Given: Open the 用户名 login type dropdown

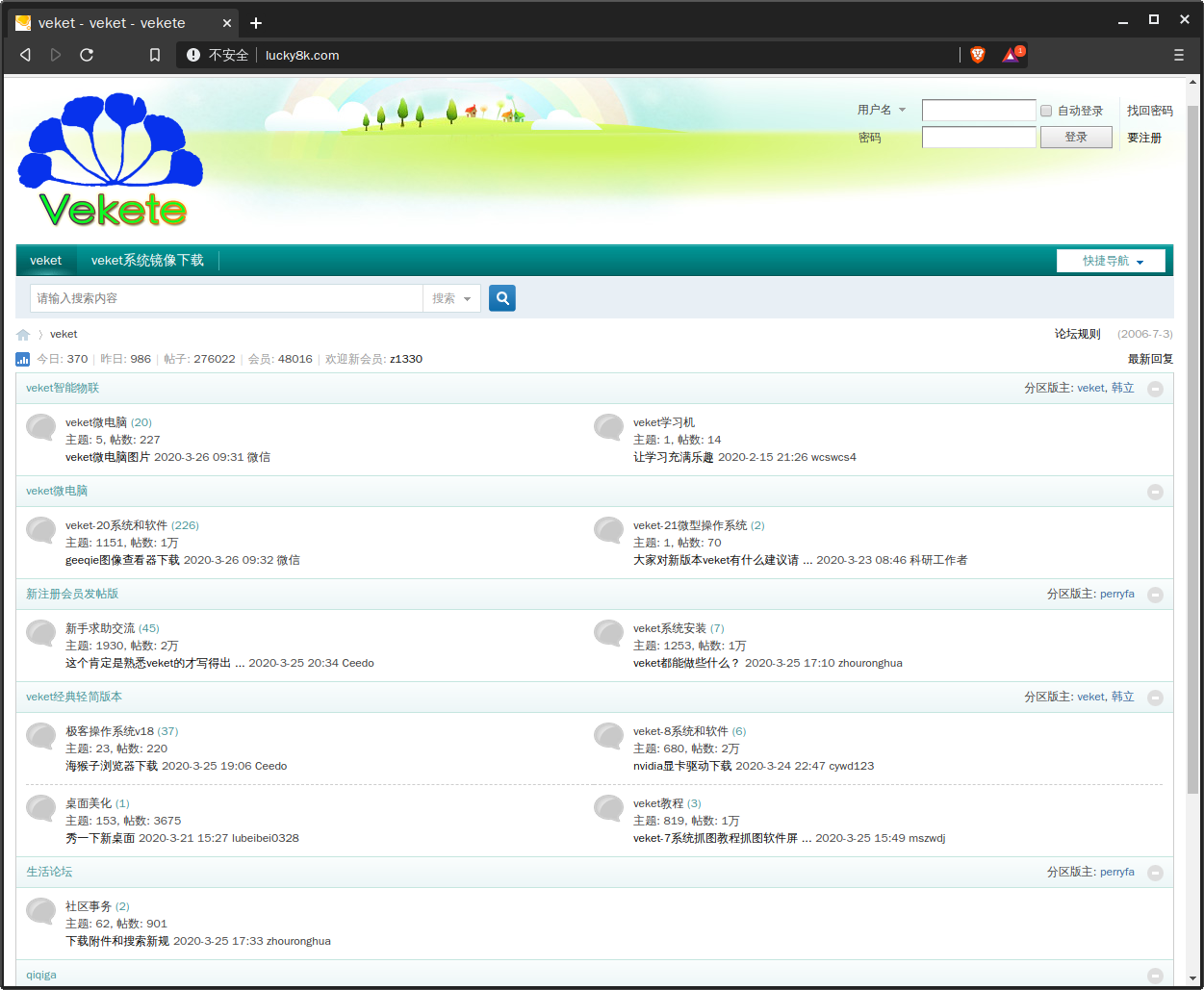Looking at the screenshot, I should 882,110.
